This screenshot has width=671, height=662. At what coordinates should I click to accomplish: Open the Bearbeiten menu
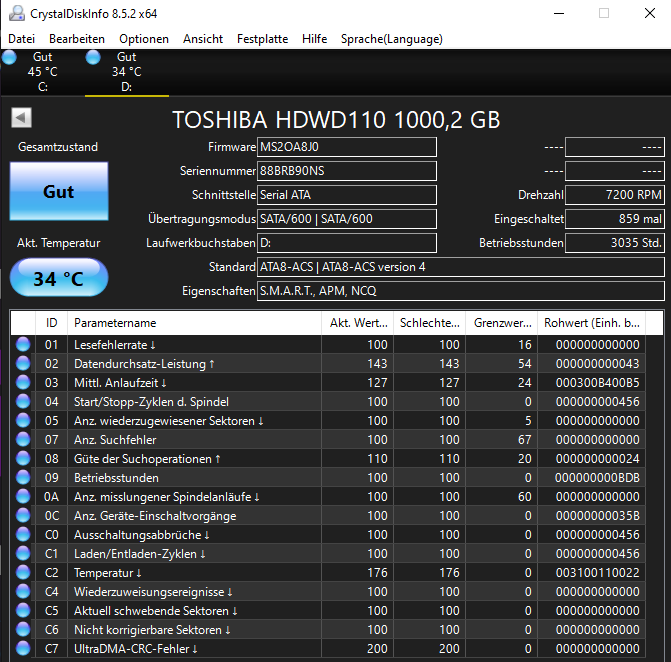point(77,39)
